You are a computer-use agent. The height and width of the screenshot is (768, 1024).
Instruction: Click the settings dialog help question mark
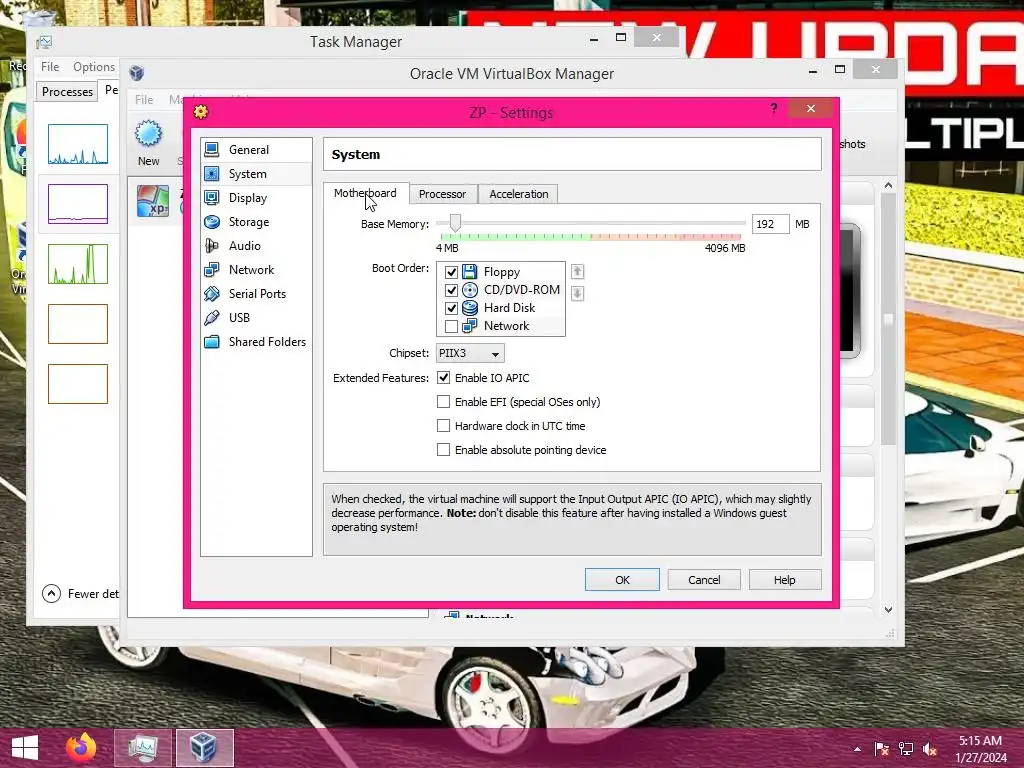click(x=774, y=108)
